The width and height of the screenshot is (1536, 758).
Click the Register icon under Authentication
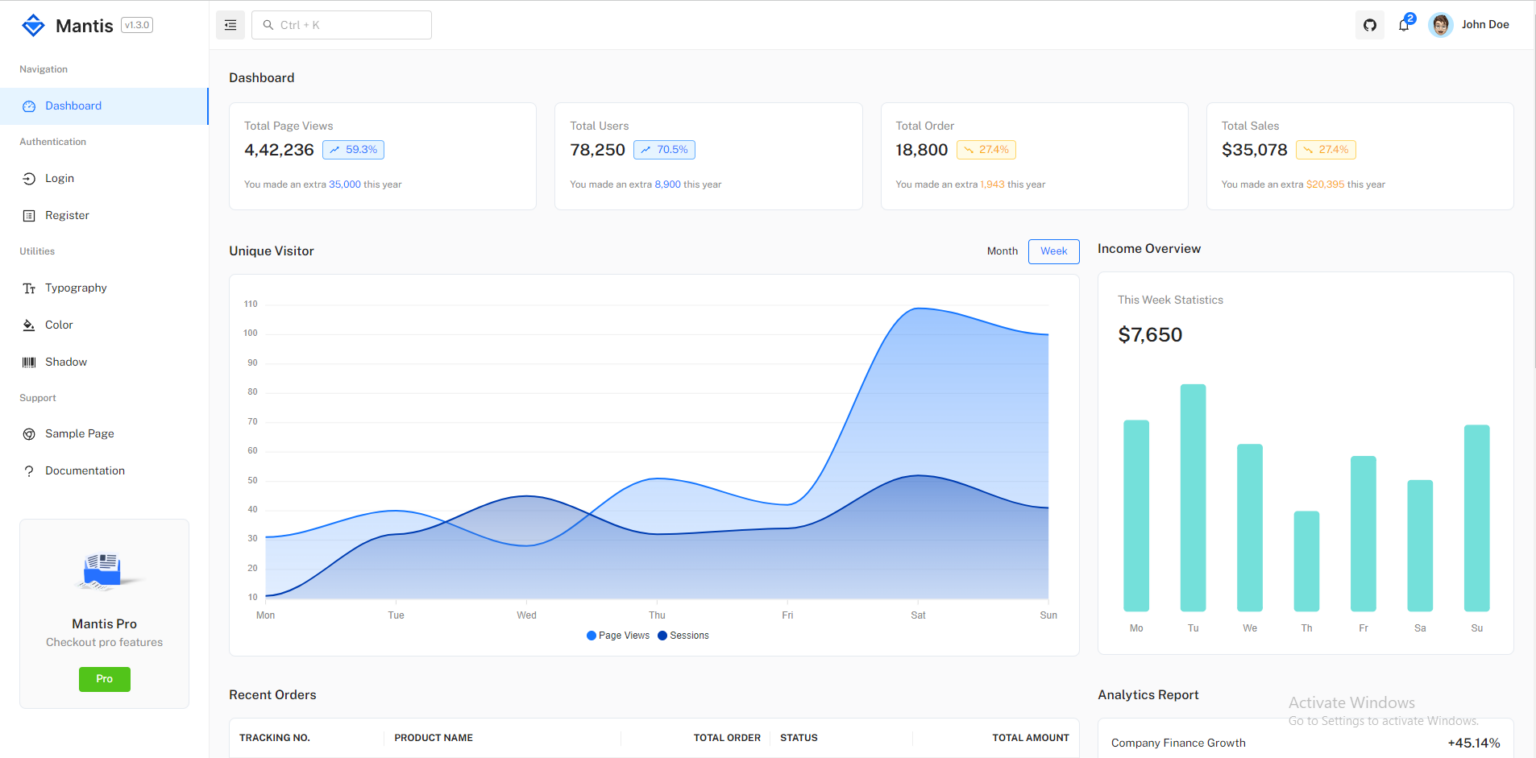[x=30, y=215]
